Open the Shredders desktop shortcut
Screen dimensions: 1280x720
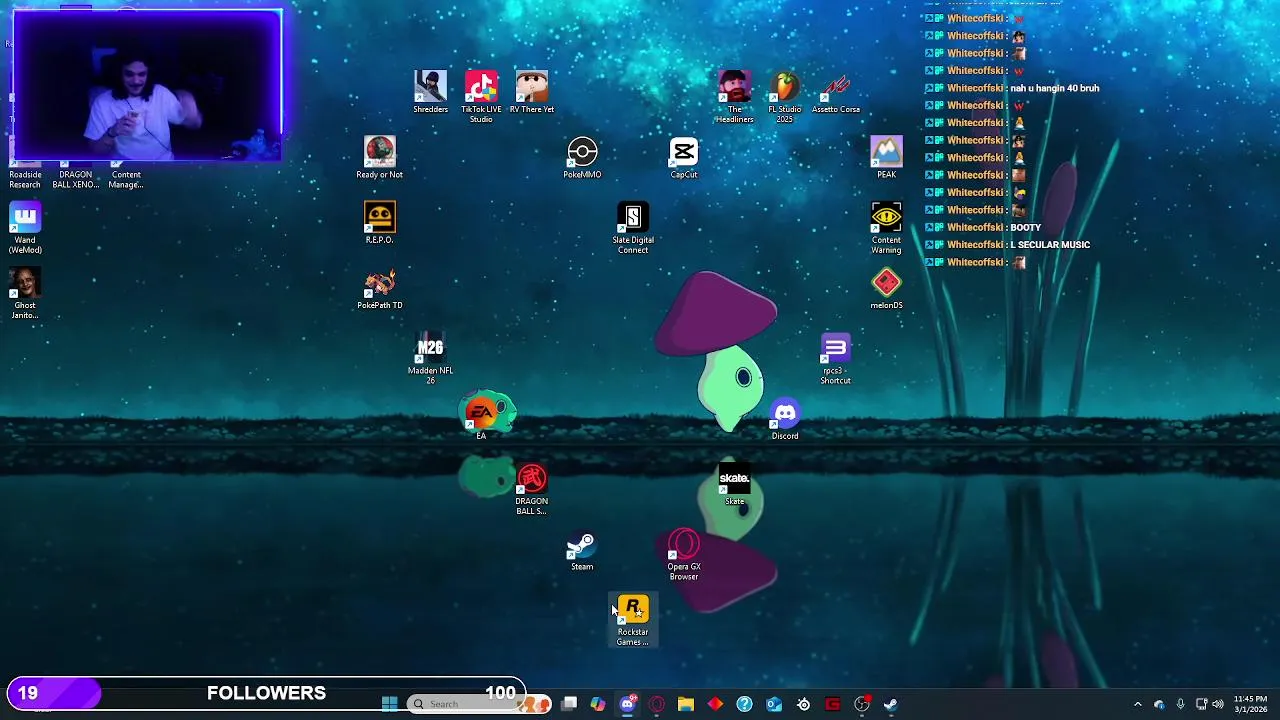tap(430, 92)
